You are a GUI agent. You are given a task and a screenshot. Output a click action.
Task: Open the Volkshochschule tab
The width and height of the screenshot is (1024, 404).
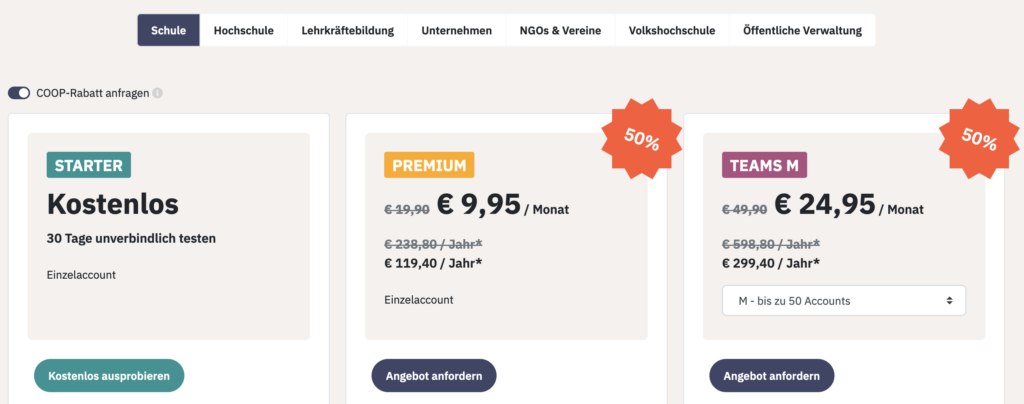pyautogui.click(x=672, y=30)
